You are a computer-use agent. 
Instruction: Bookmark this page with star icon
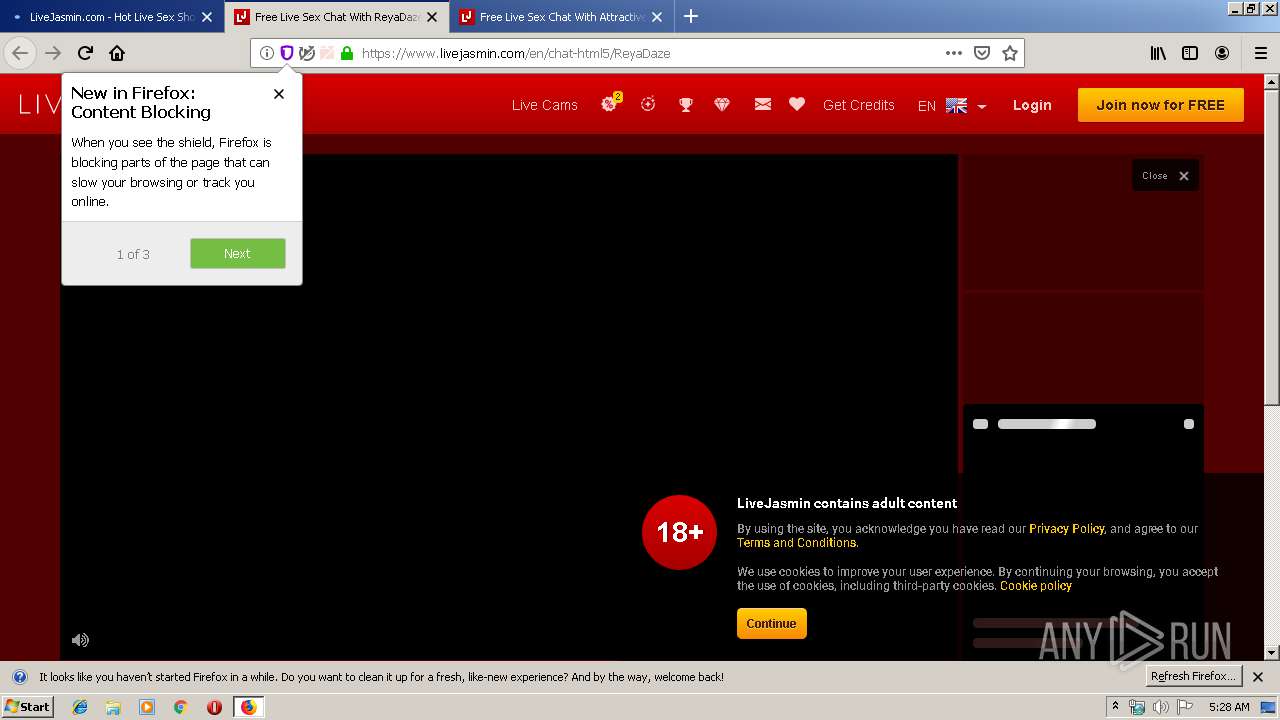click(1010, 53)
